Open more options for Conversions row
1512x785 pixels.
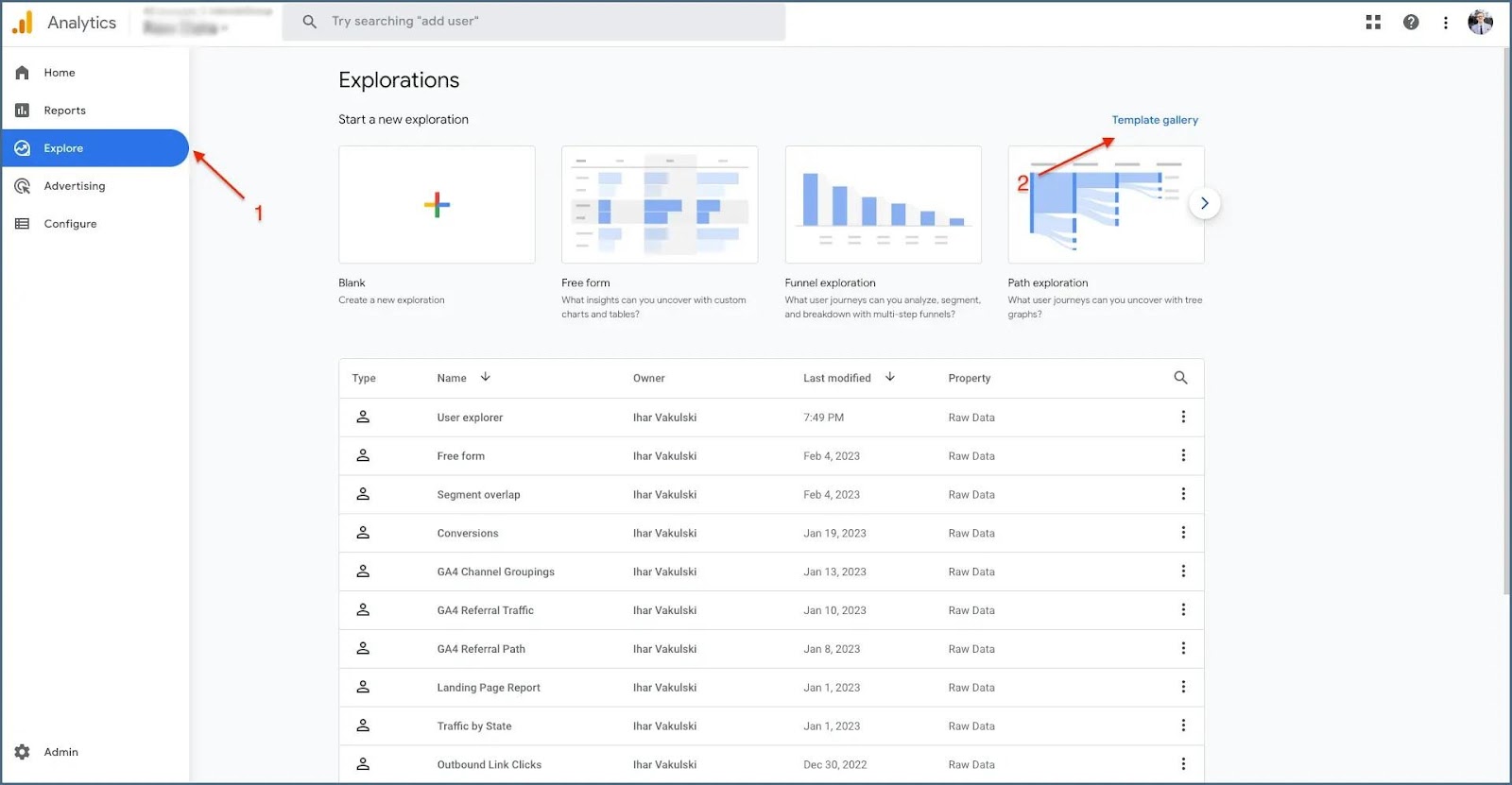1183,533
